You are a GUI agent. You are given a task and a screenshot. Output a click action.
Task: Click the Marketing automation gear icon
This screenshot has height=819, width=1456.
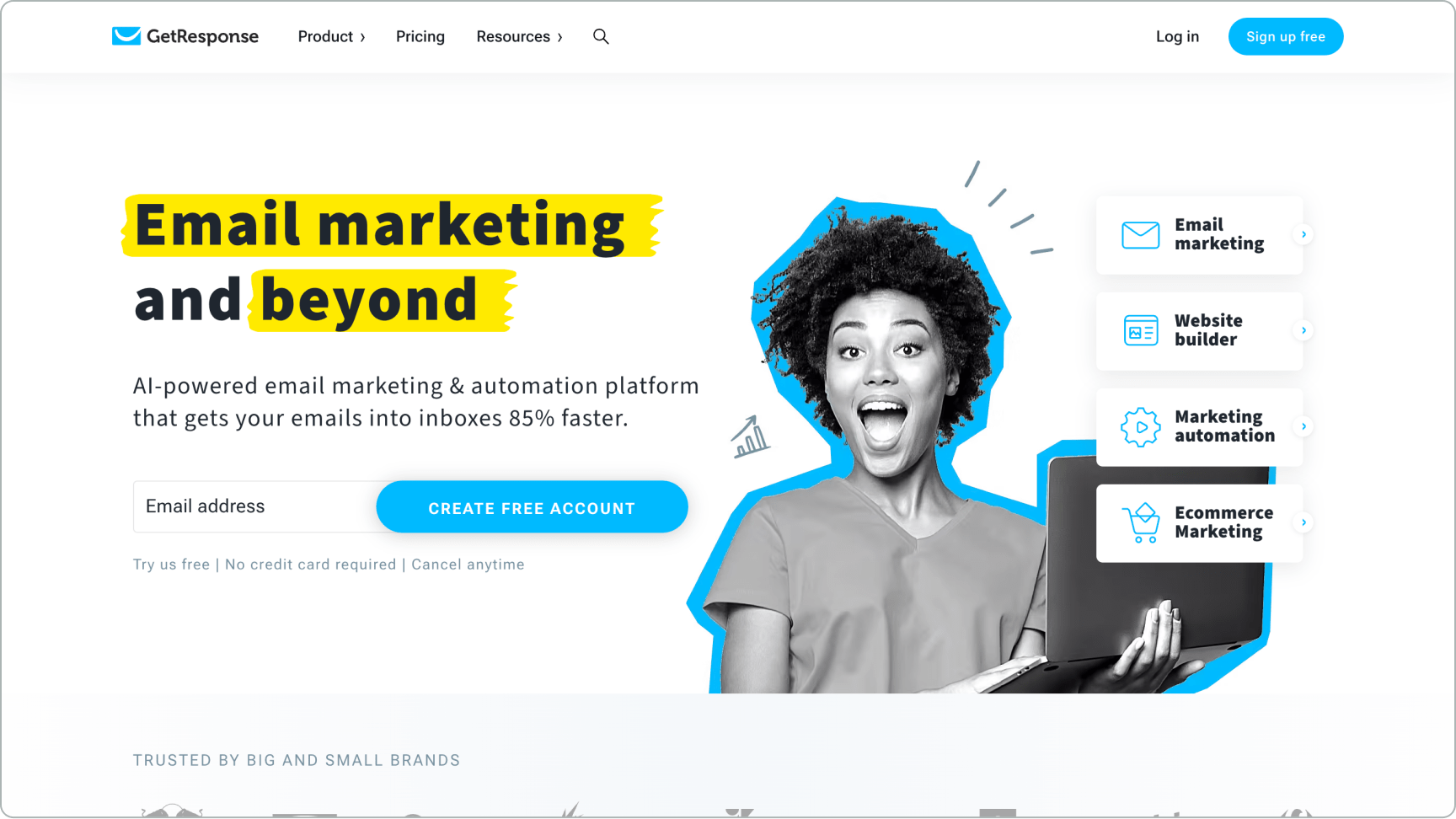pos(1141,427)
